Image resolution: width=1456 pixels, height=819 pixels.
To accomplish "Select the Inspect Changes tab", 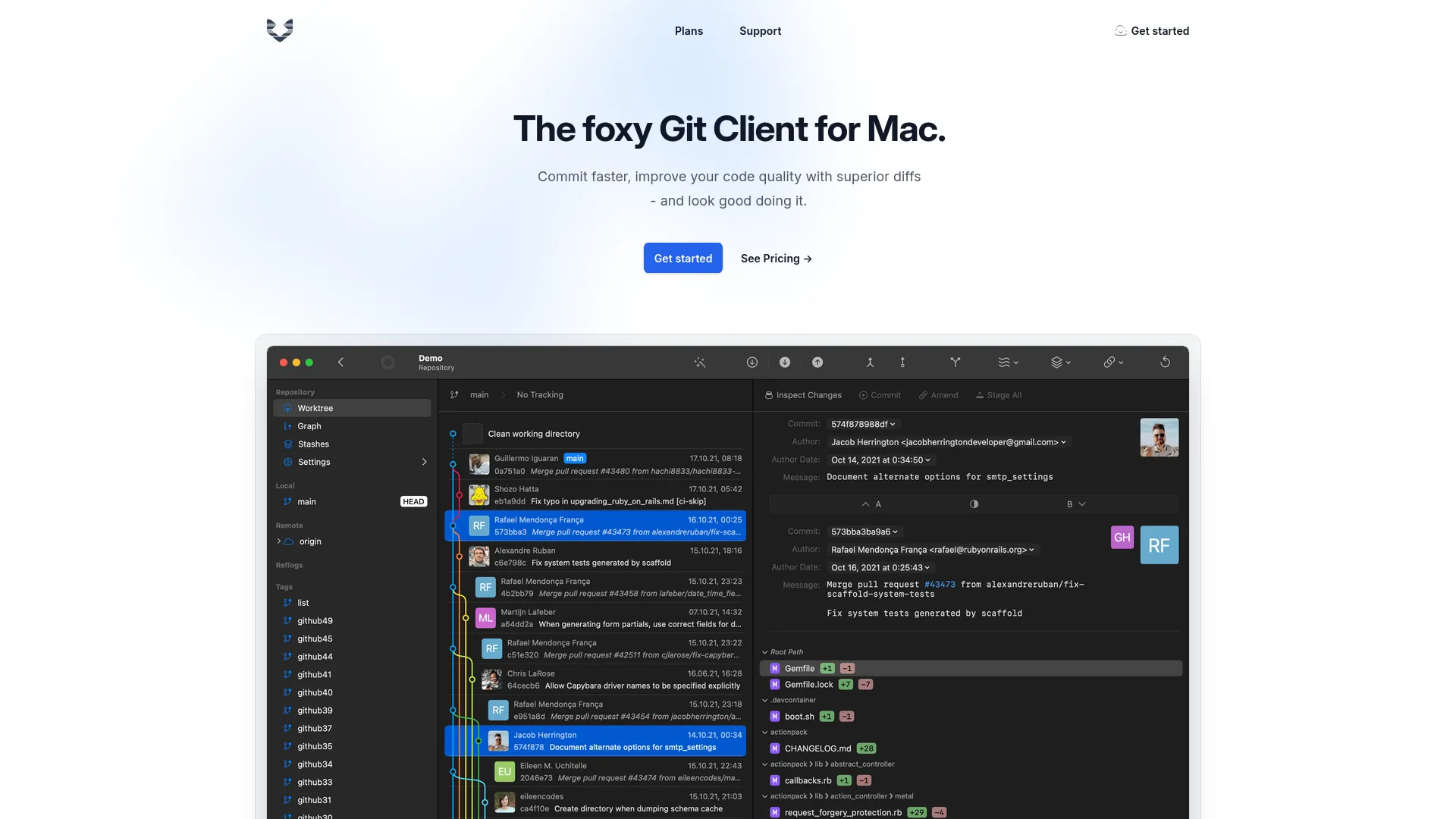I will (x=803, y=395).
